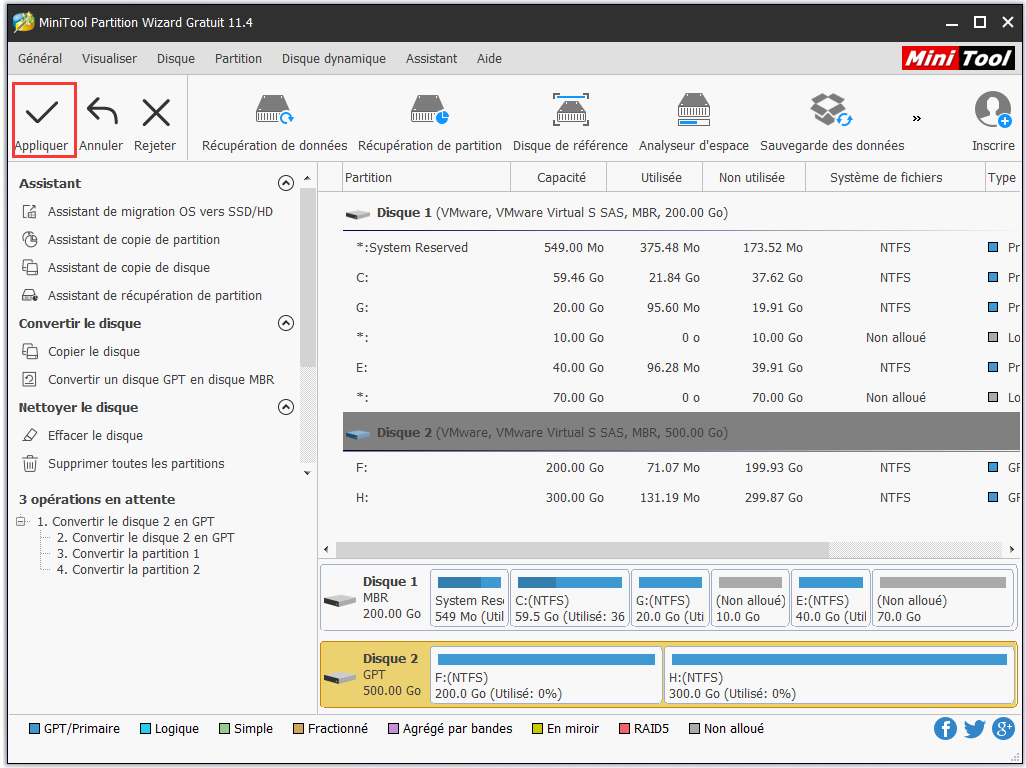Sort by Système de fichiers column header
This screenshot has height=768, width=1026.
tap(895, 177)
